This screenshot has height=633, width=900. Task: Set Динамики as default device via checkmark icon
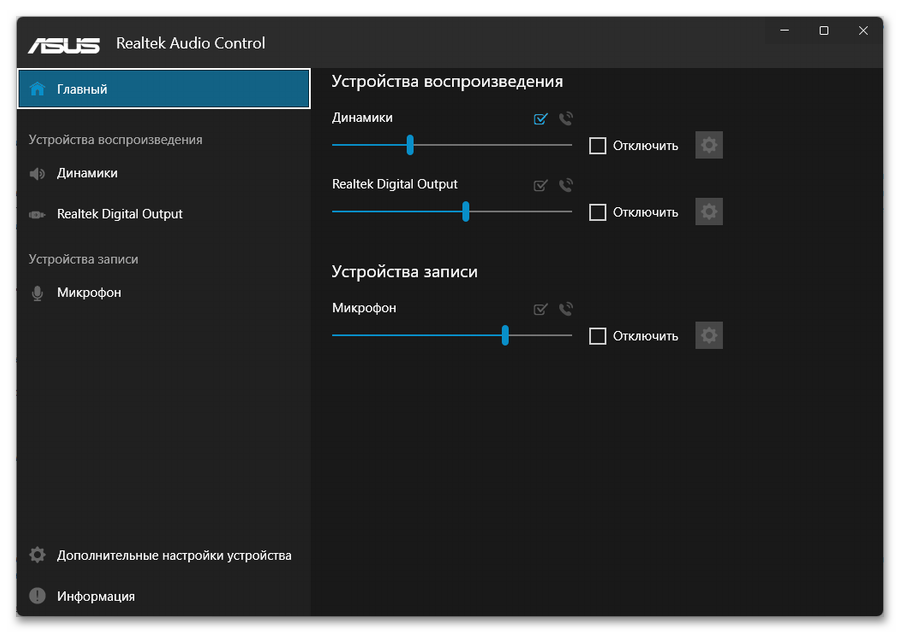click(x=541, y=119)
